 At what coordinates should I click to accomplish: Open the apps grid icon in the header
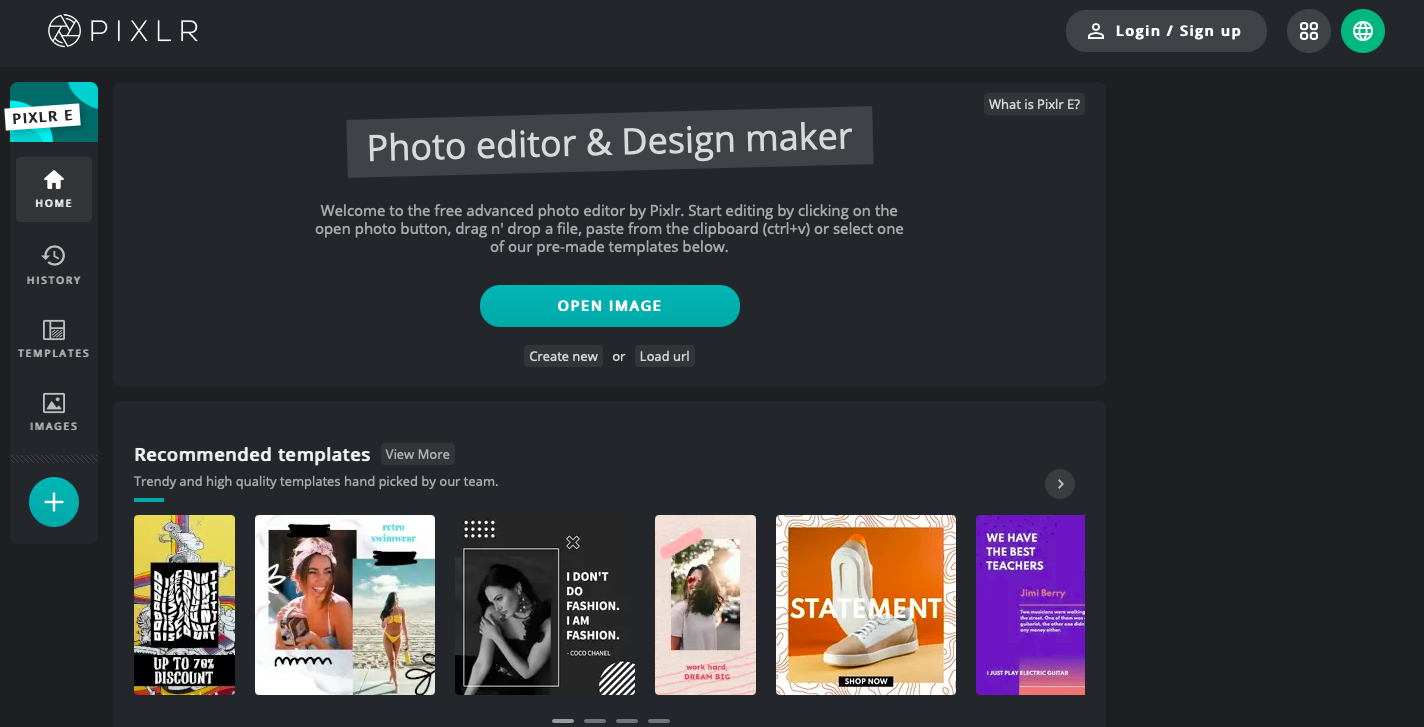coord(1308,31)
